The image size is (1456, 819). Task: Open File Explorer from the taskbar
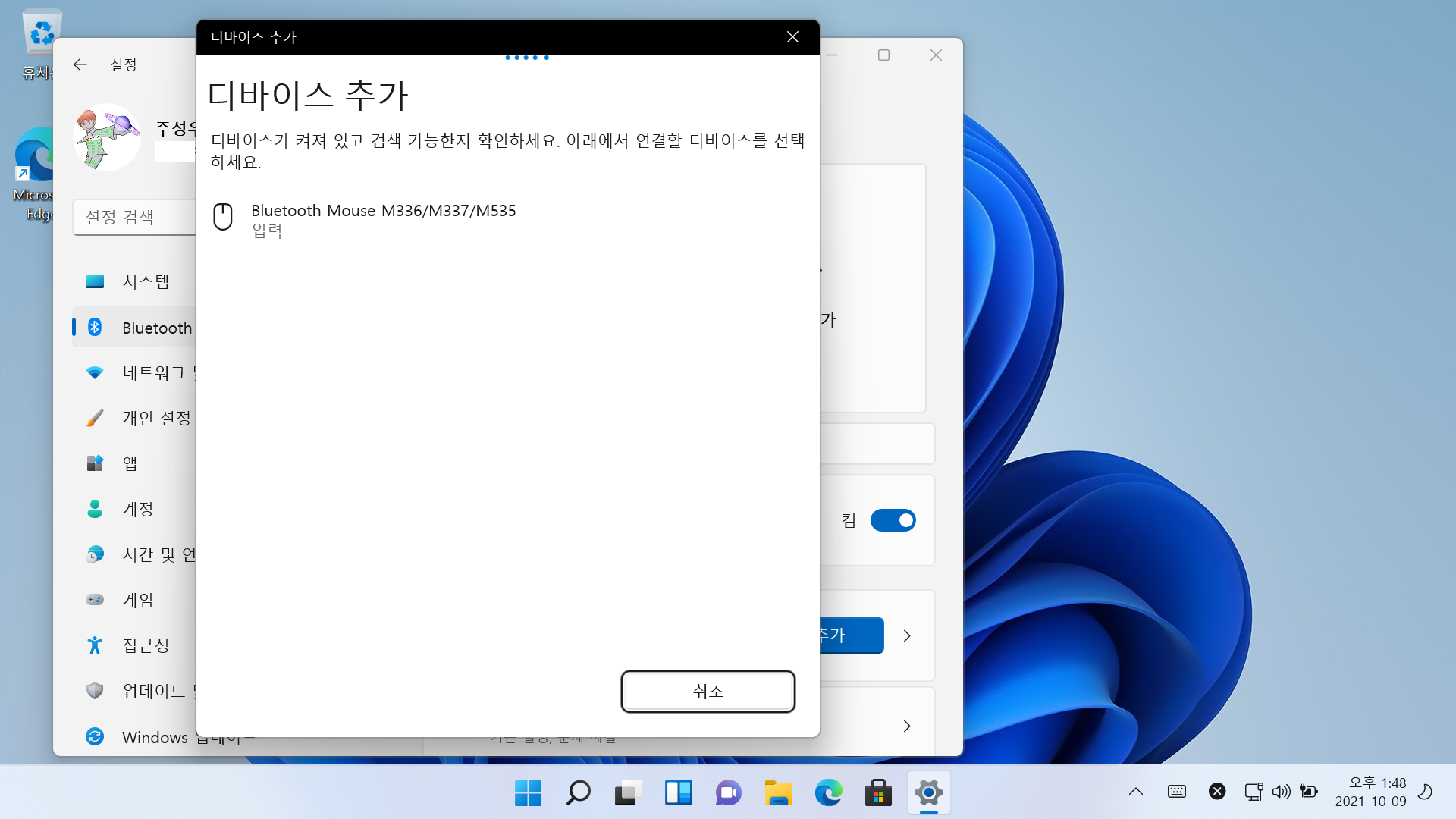[778, 792]
